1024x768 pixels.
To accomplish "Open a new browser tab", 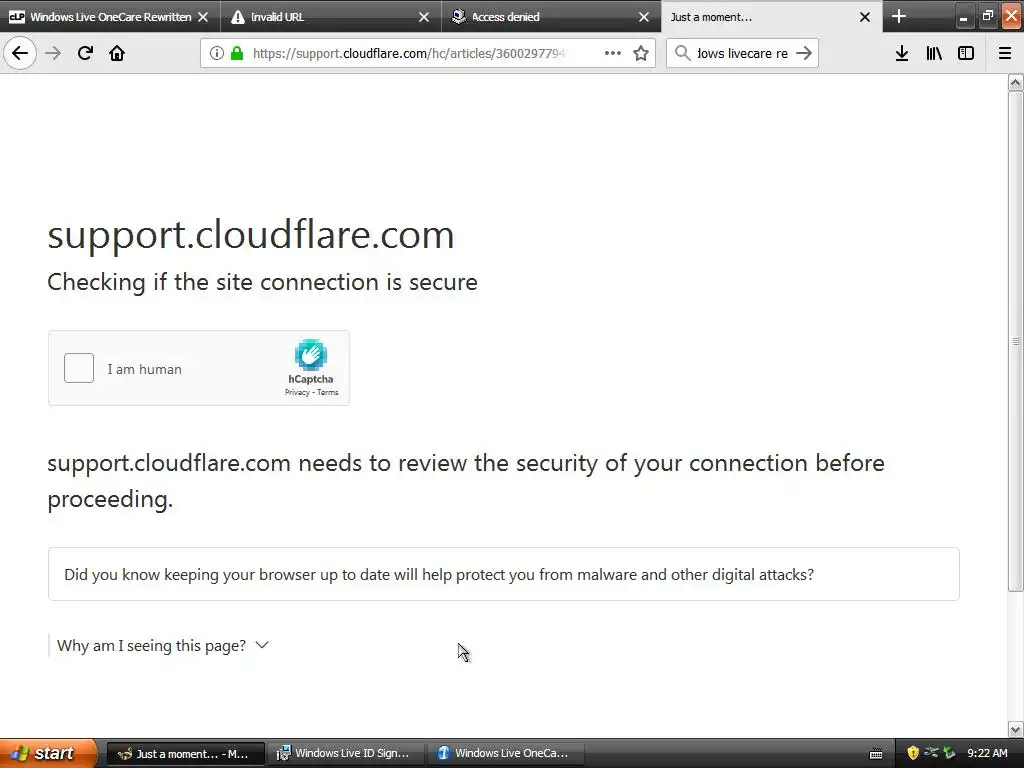I will click(x=899, y=16).
